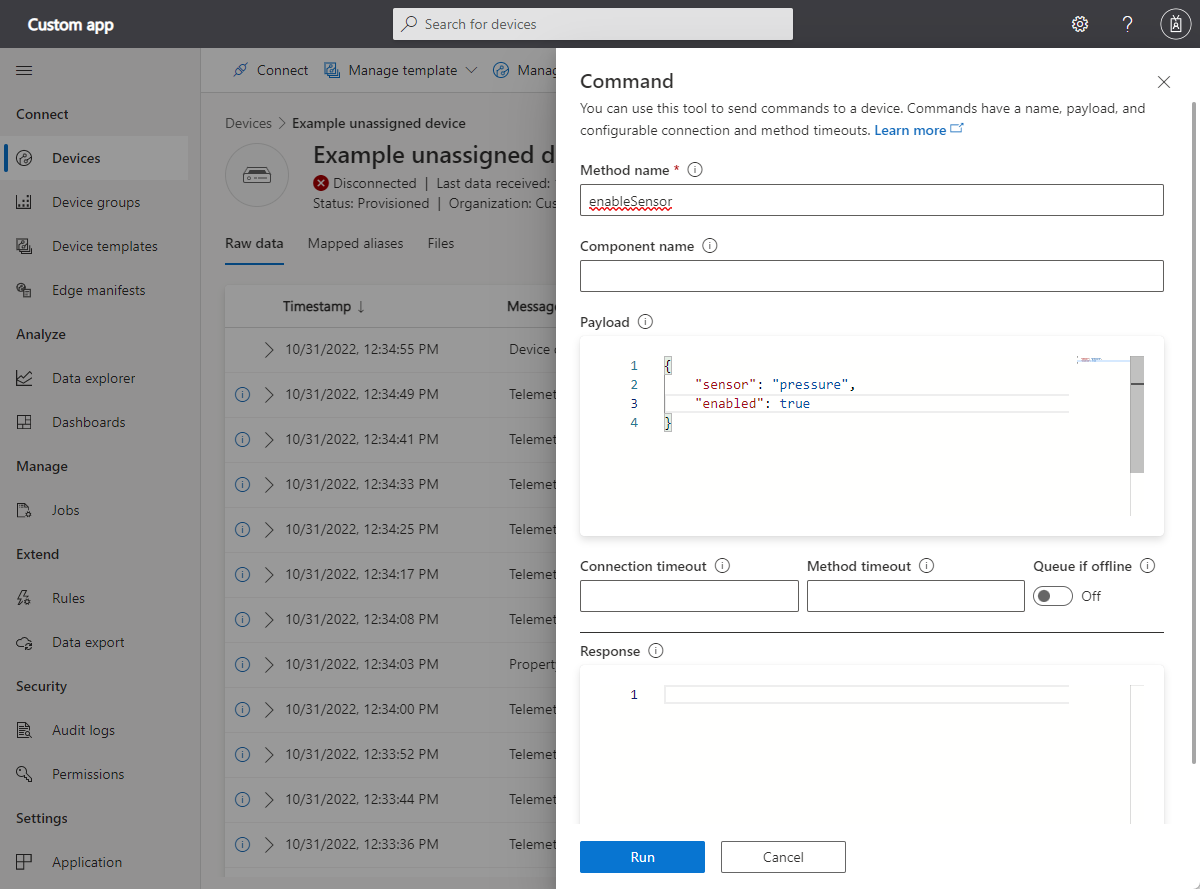Click the Payload info icon
The width and height of the screenshot is (1200, 889).
[645, 322]
